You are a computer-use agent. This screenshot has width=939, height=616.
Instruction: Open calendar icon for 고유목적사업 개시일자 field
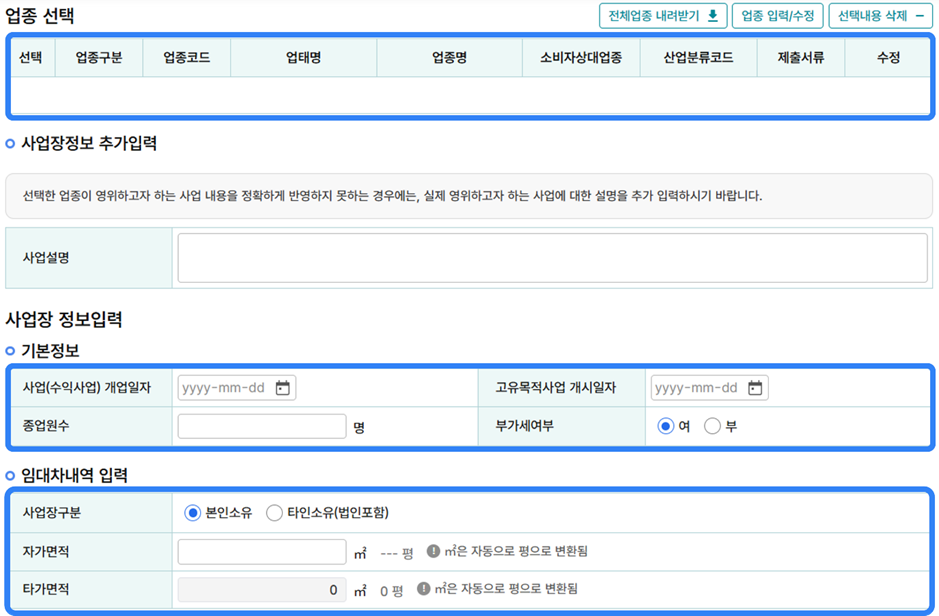755,388
